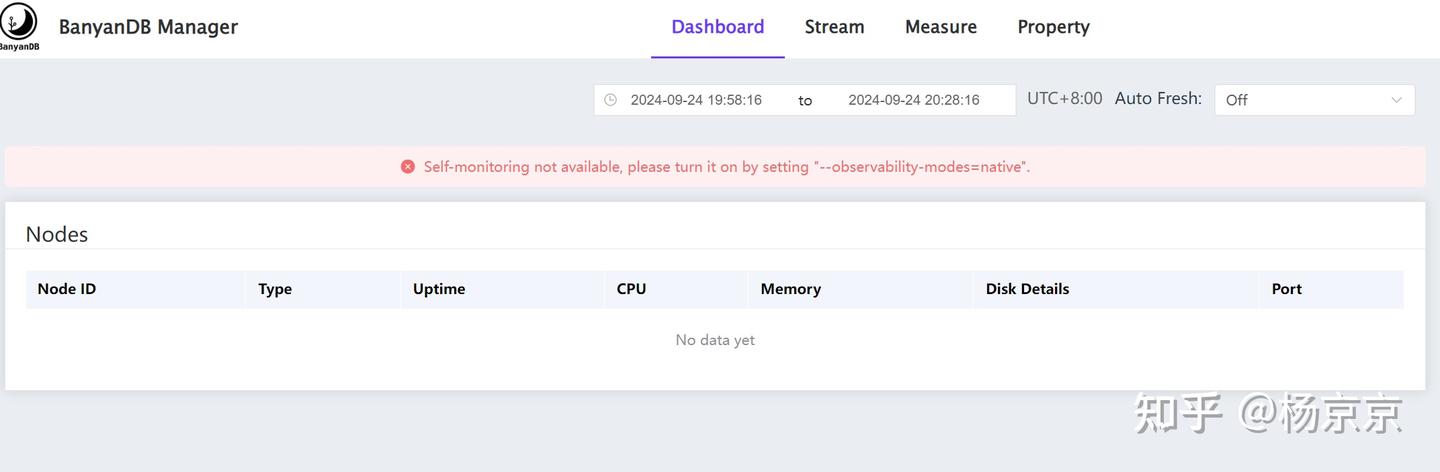
Task: Open the Stream tab
Action: click(x=834, y=27)
